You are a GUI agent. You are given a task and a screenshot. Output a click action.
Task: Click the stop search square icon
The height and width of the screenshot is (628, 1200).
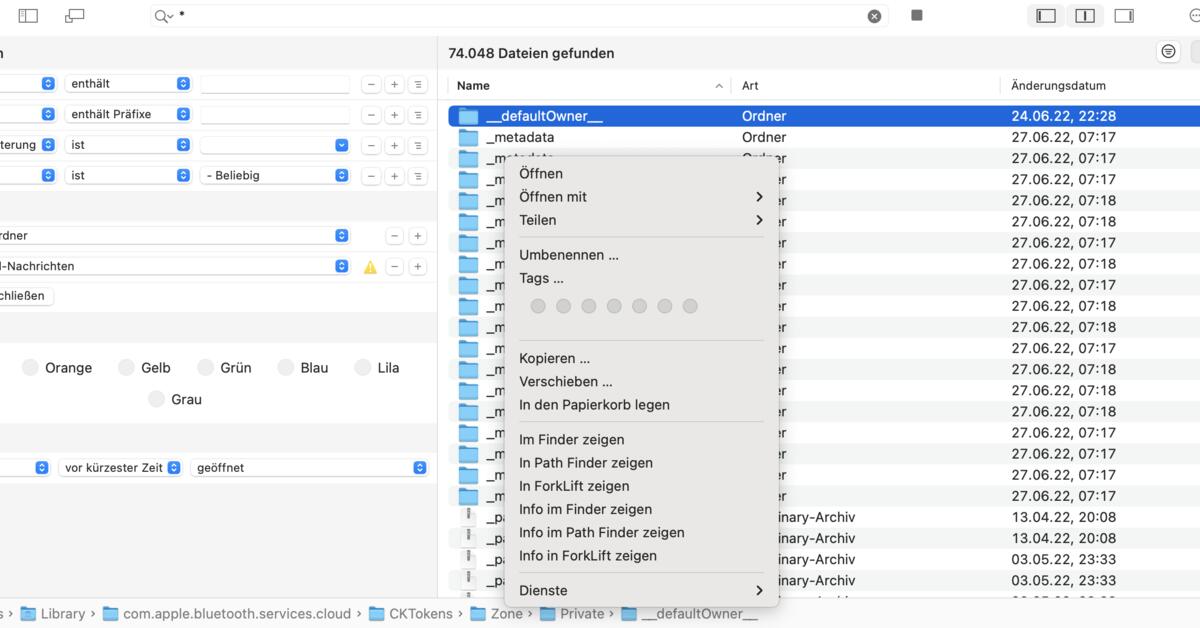point(917,15)
